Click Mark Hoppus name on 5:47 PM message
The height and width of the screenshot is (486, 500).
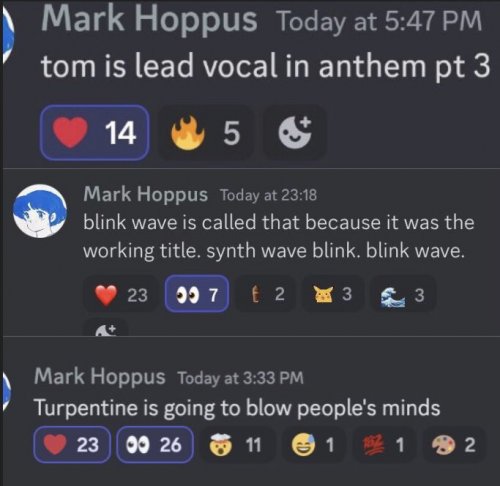coord(149,19)
